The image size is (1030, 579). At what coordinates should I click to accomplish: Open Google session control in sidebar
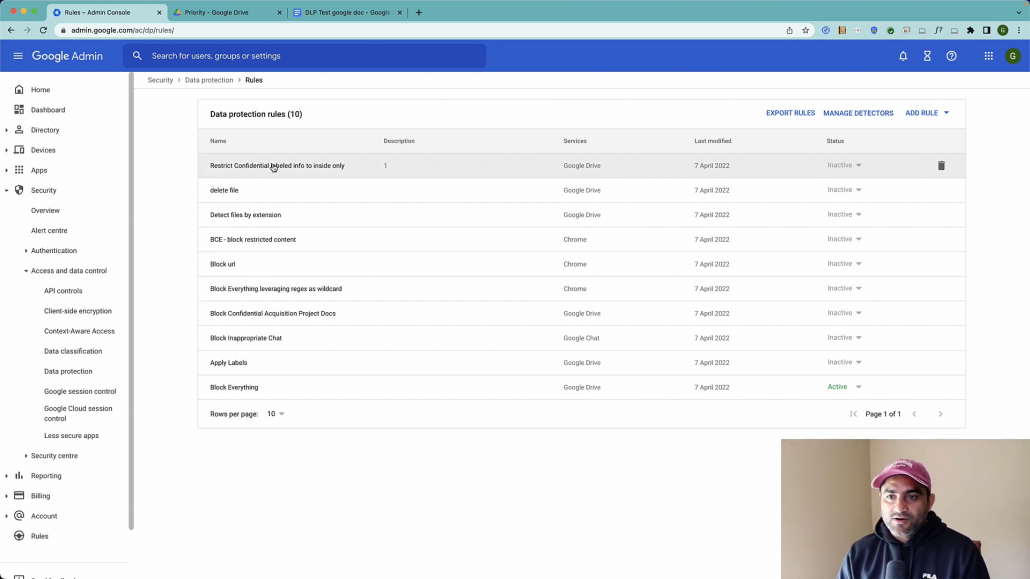(80, 391)
